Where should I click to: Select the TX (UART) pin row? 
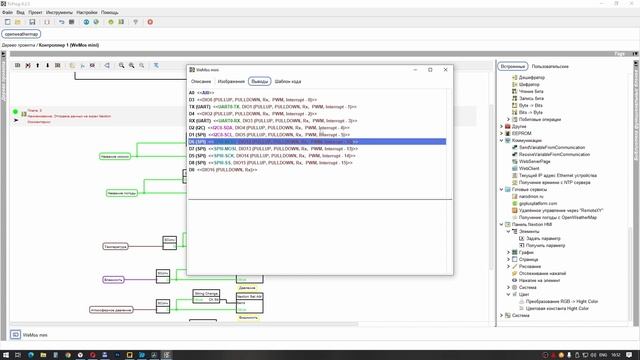[x=317, y=107]
